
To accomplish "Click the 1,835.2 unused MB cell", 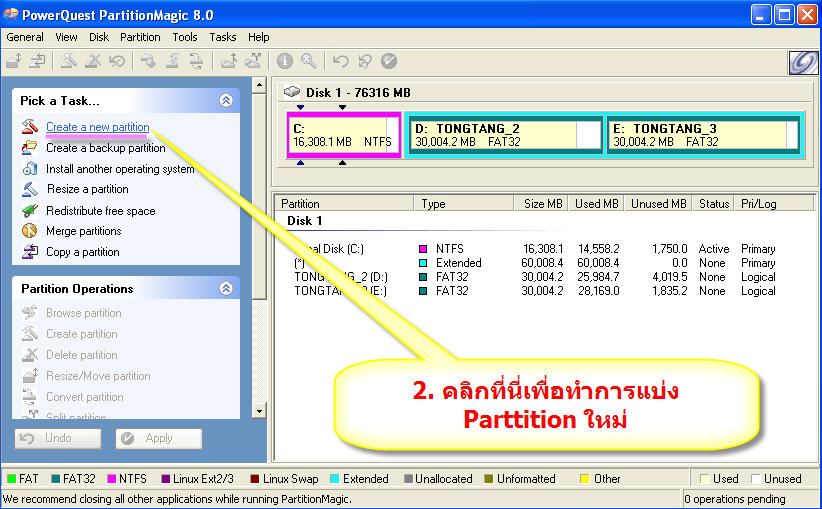I will pos(669,291).
